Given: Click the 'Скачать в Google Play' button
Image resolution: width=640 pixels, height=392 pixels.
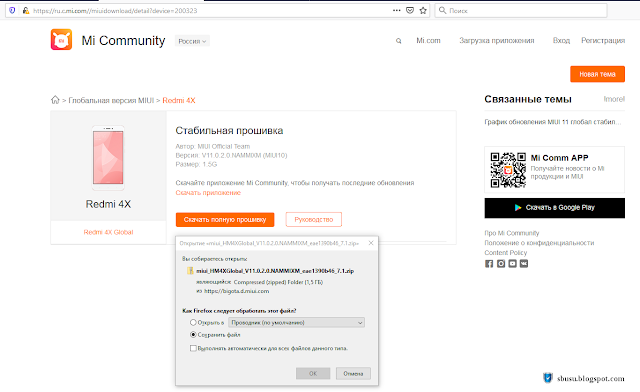Looking at the screenshot, I should point(554,208).
